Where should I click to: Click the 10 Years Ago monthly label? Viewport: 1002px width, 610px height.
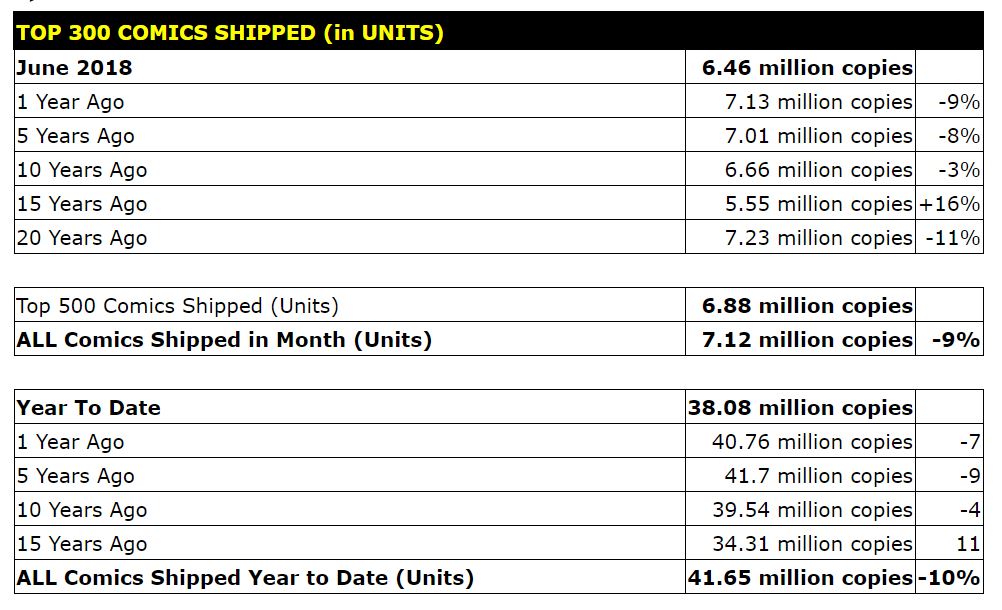click(82, 170)
